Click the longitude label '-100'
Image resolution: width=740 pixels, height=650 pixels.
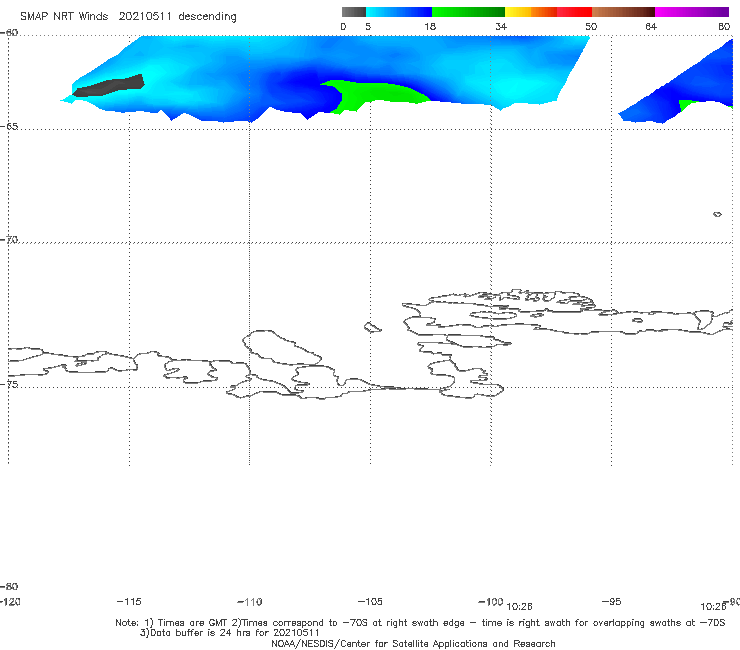click(x=490, y=601)
